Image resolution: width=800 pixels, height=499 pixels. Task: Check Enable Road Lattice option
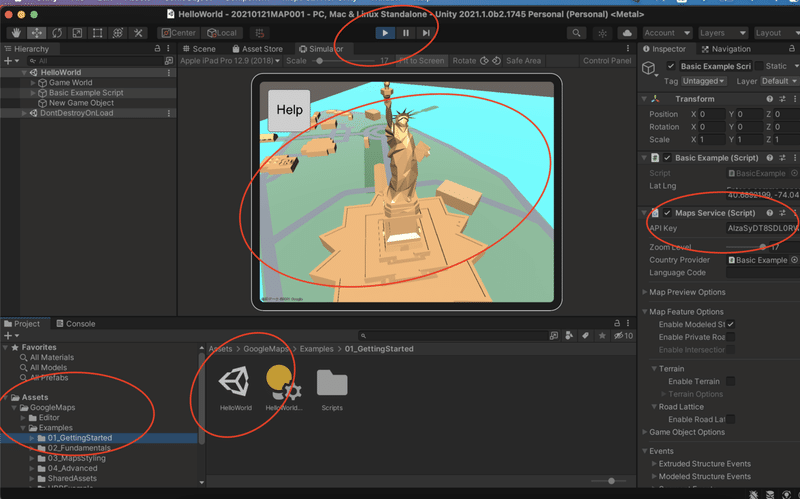pyautogui.click(x=731, y=419)
